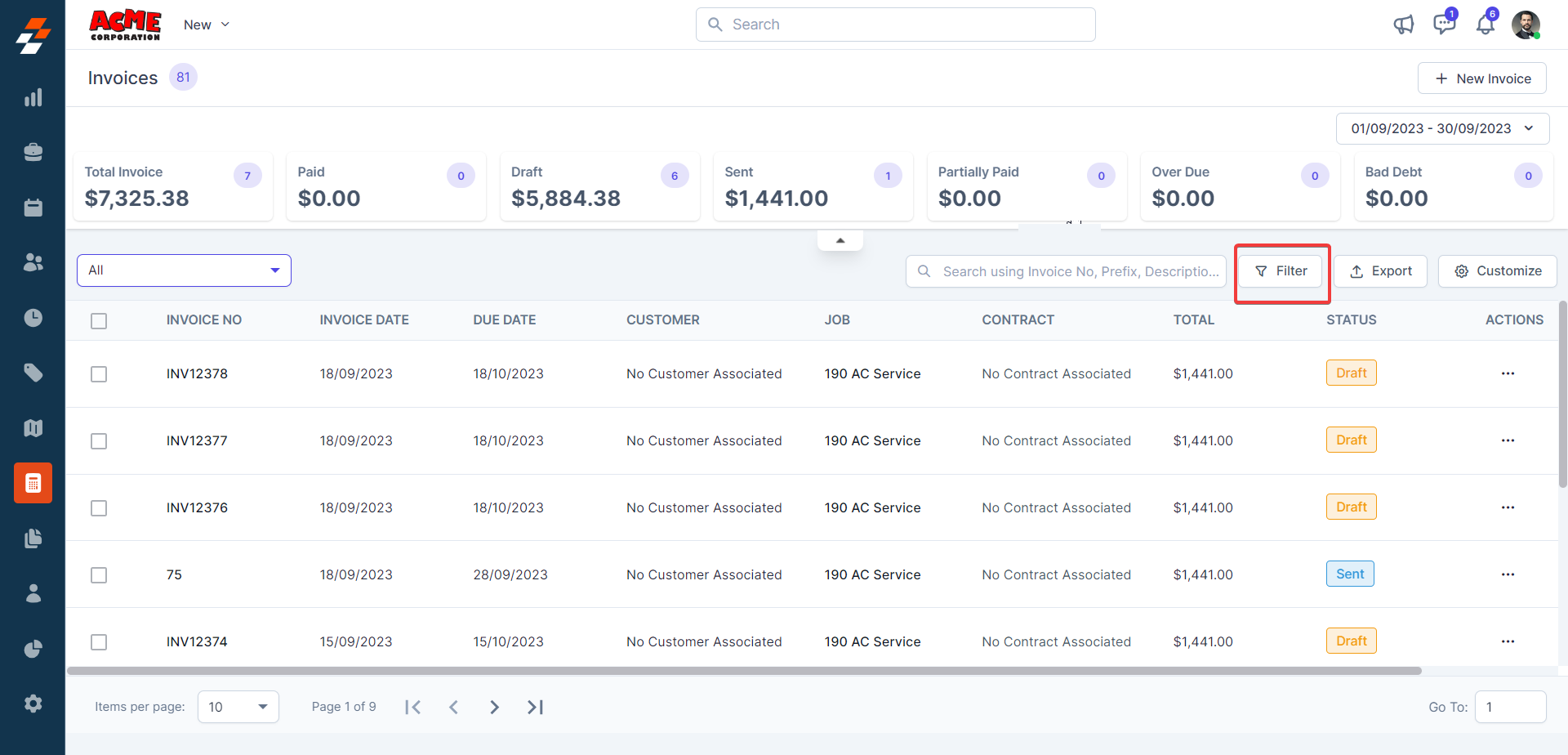Open the items per page dropdown
This screenshot has width=1568, height=755.
(238, 707)
